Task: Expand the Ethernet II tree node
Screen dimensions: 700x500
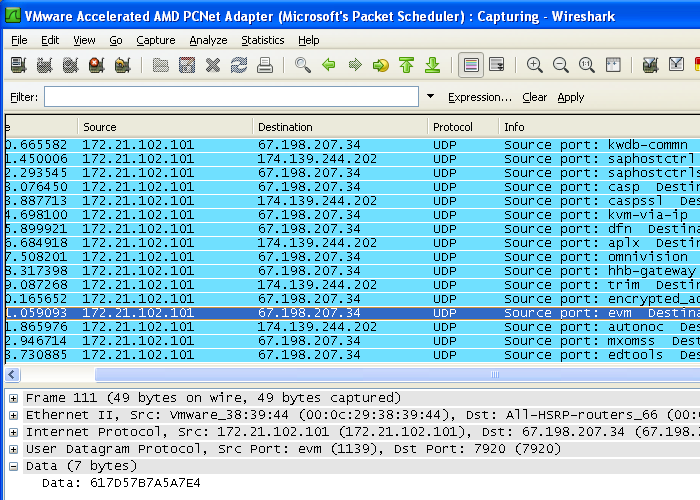Action: coord(13,415)
